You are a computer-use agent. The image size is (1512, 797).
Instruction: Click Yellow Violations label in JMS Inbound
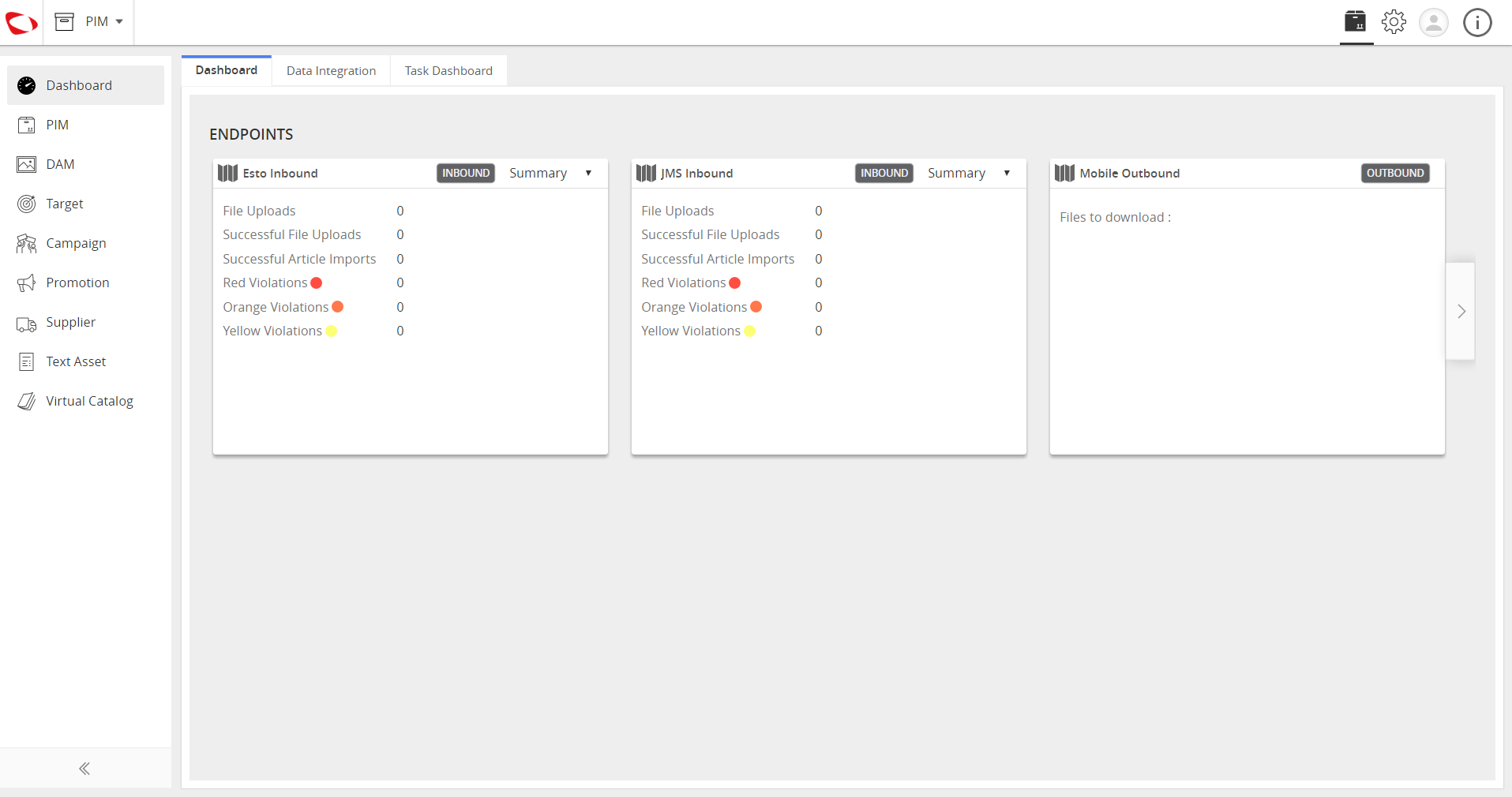coord(691,331)
